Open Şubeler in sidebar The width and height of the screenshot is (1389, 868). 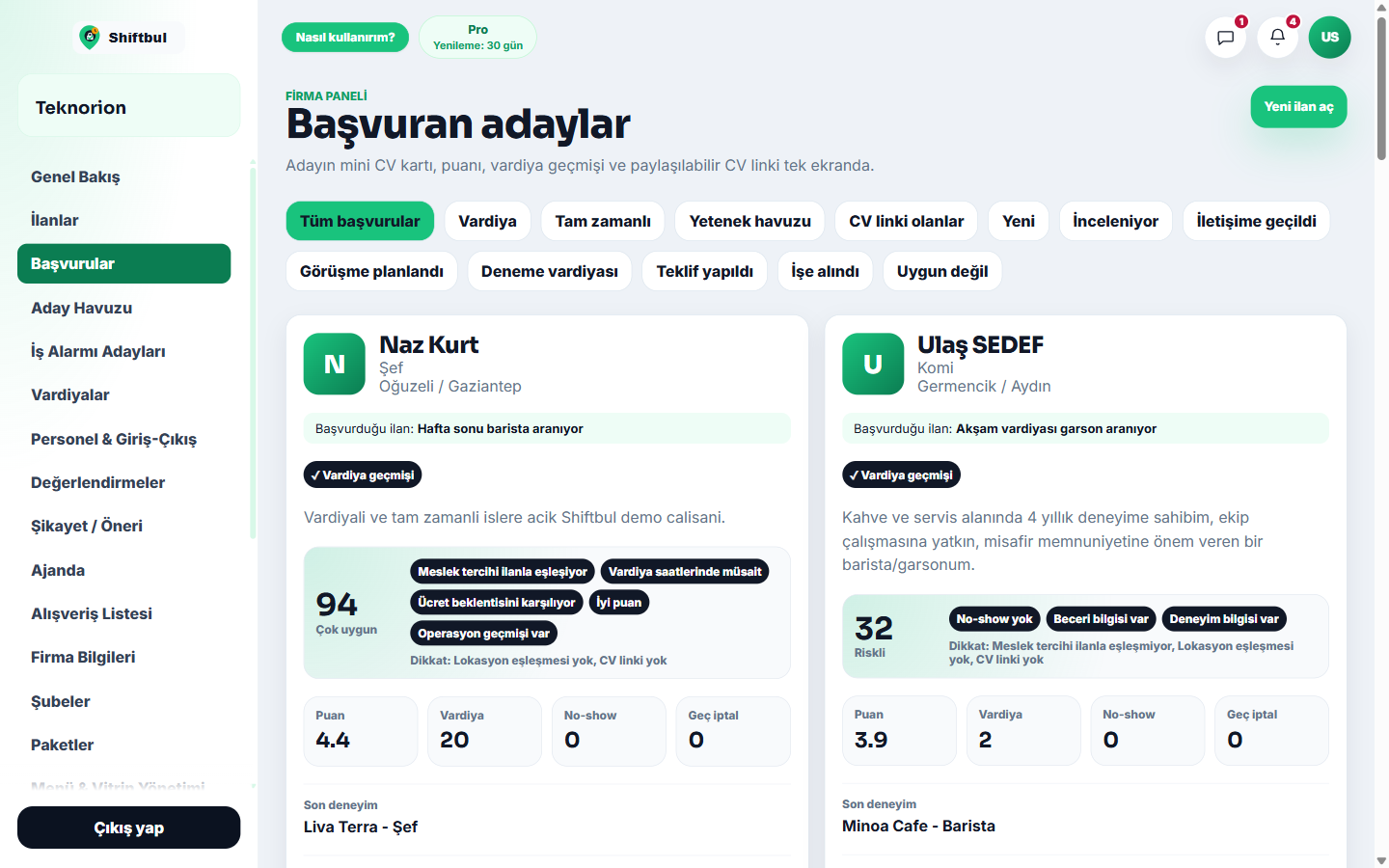point(123,701)
